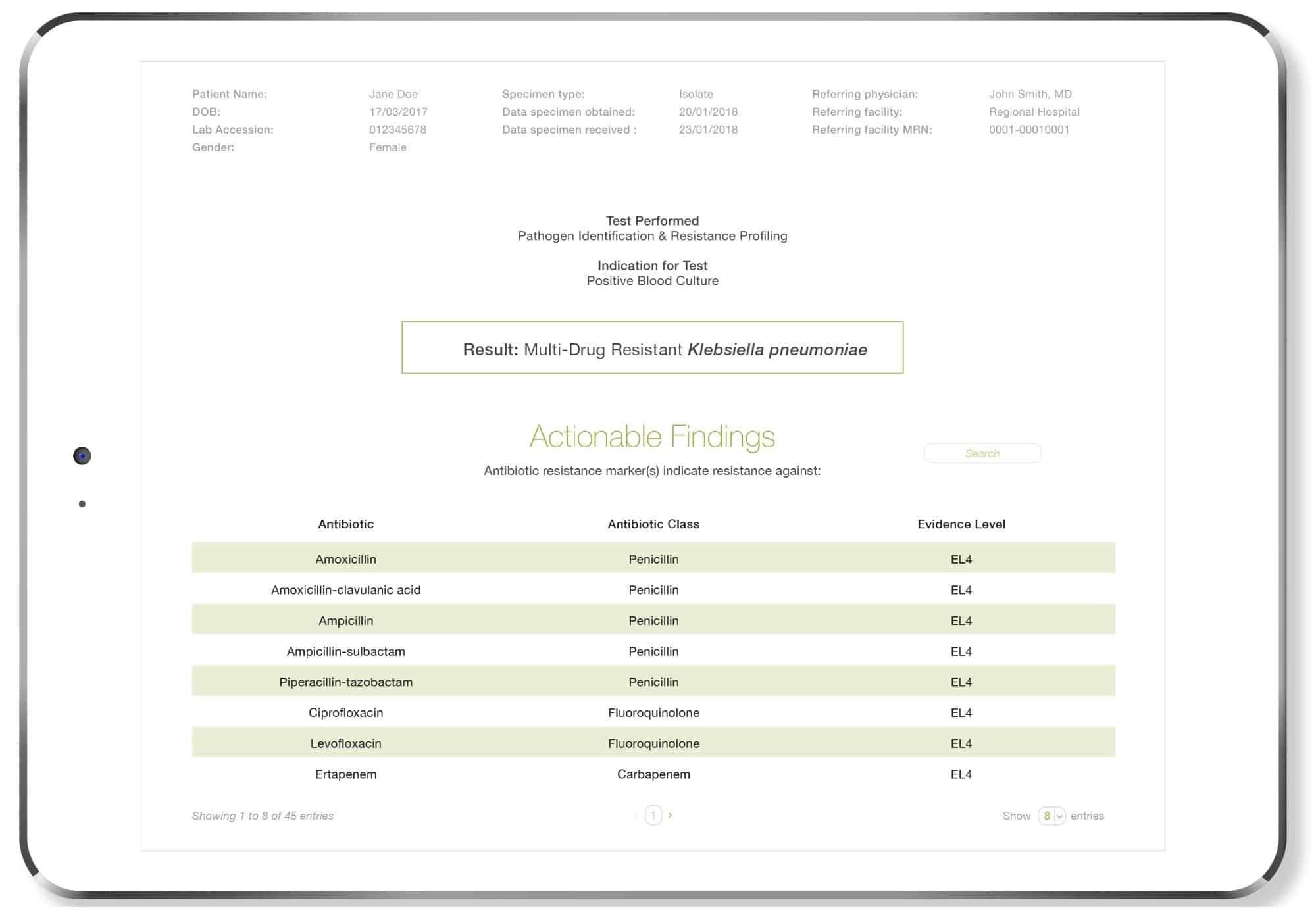Screen dimensions: 1316x917
Task: Click the Search field above the table
Action: click(982, 453)
